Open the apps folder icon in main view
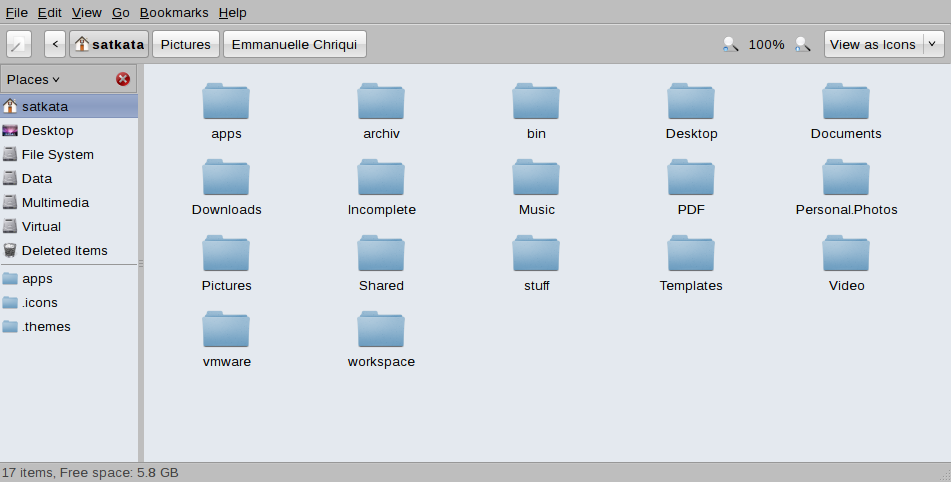 point(226,101)
